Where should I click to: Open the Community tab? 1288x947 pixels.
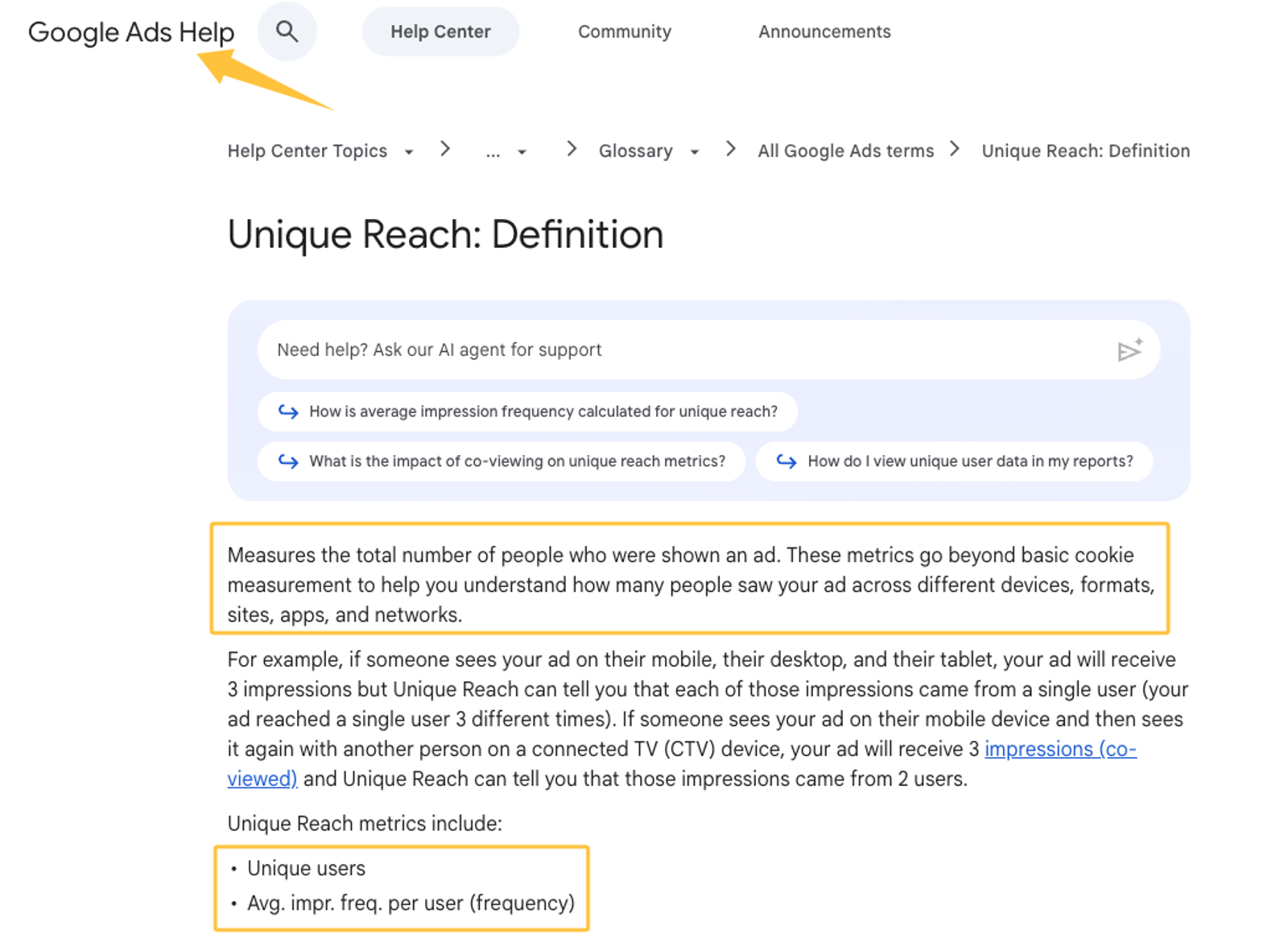pos(625,31)
